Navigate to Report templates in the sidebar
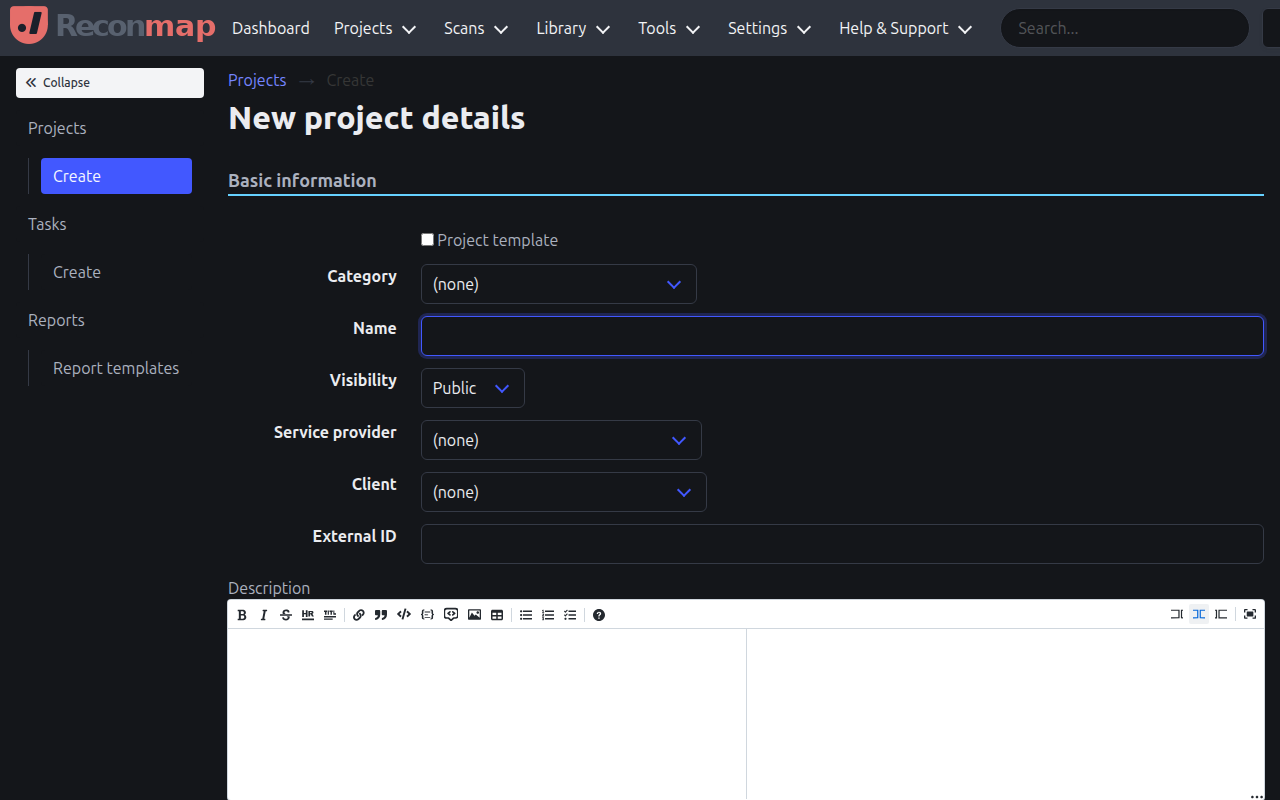 (116, 368)
